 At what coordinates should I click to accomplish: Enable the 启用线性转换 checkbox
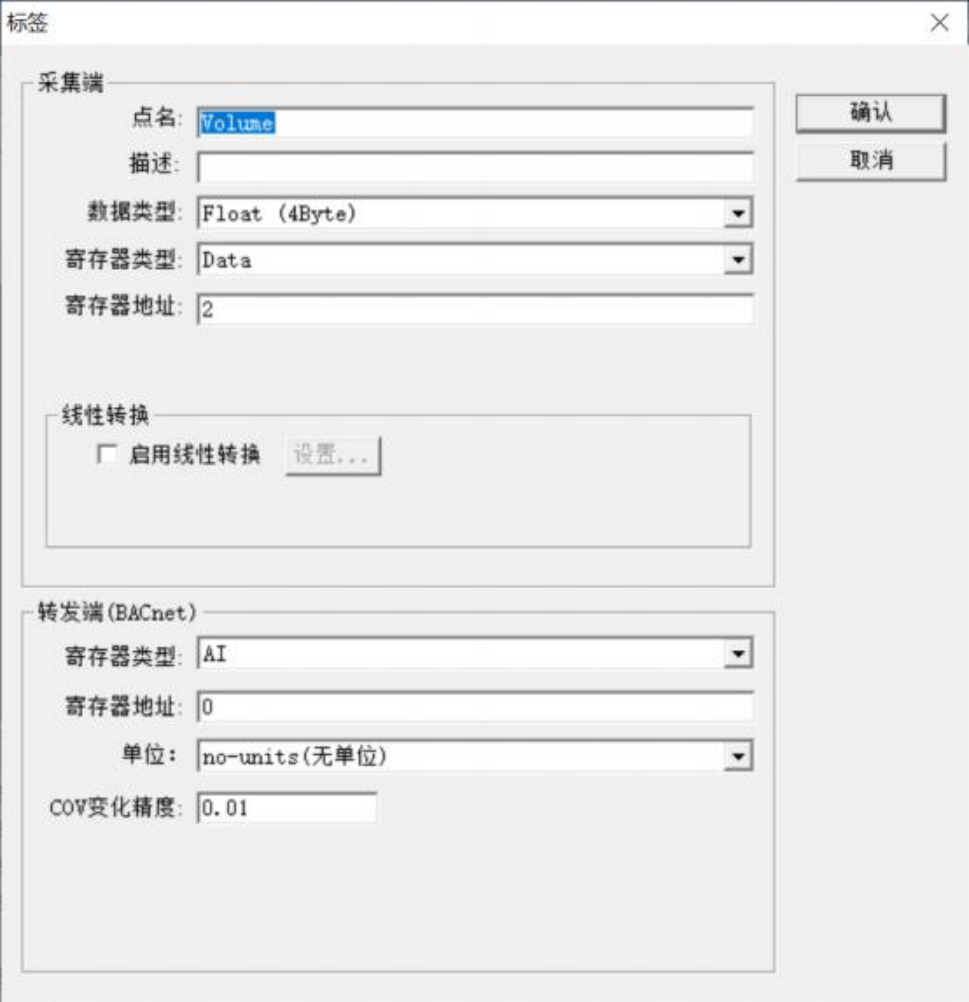point(107,454)
